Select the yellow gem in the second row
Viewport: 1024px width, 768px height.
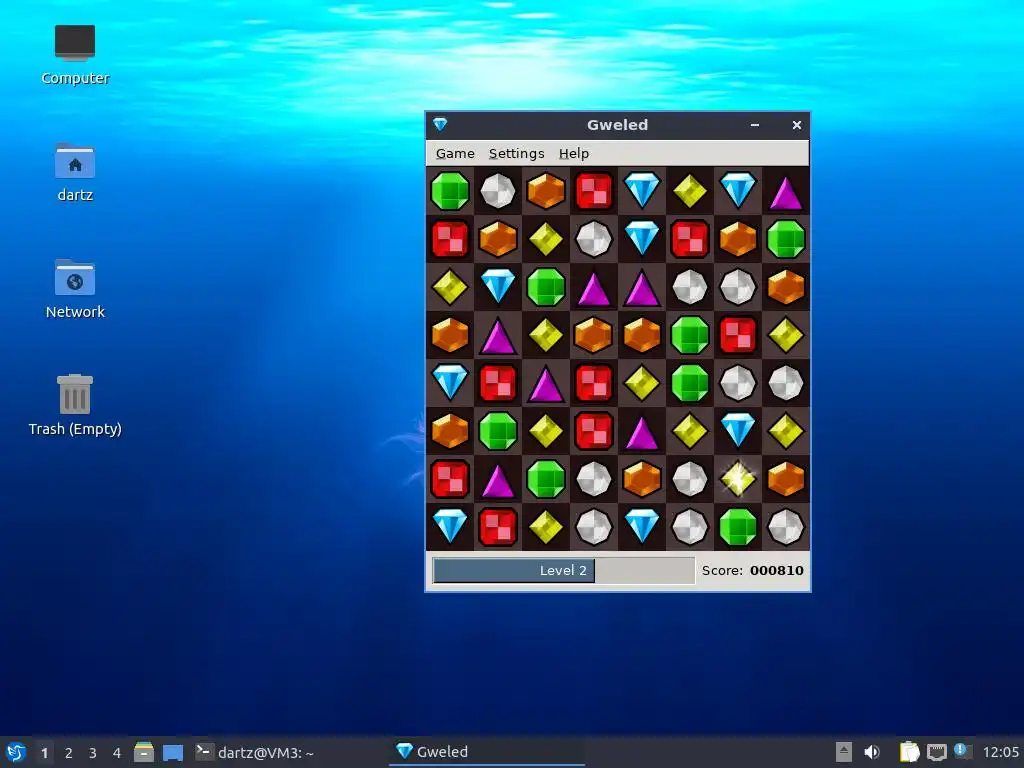tap(546, 239)
